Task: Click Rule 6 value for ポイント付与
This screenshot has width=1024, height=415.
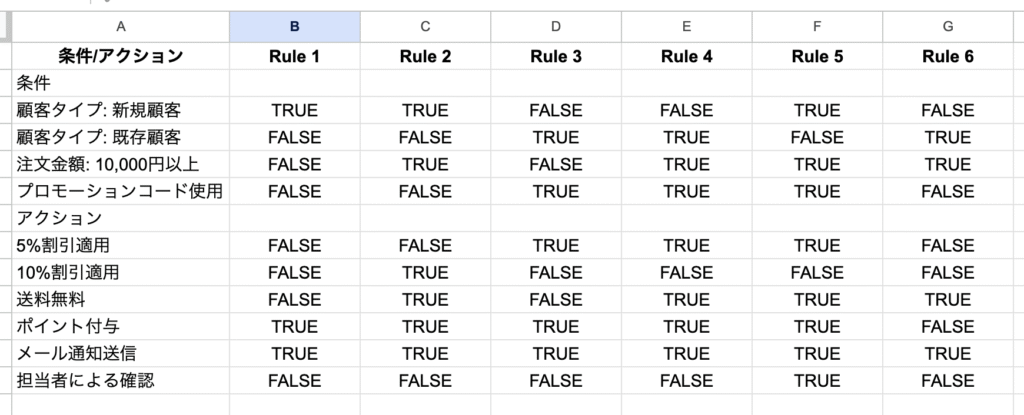Action: [947, 326]
